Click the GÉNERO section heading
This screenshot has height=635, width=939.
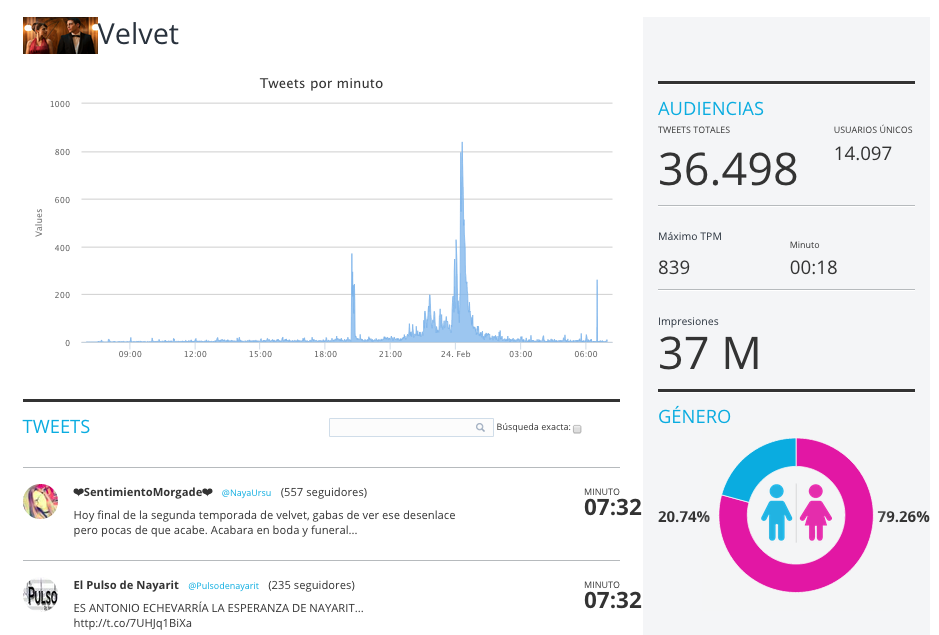[694, 416]
